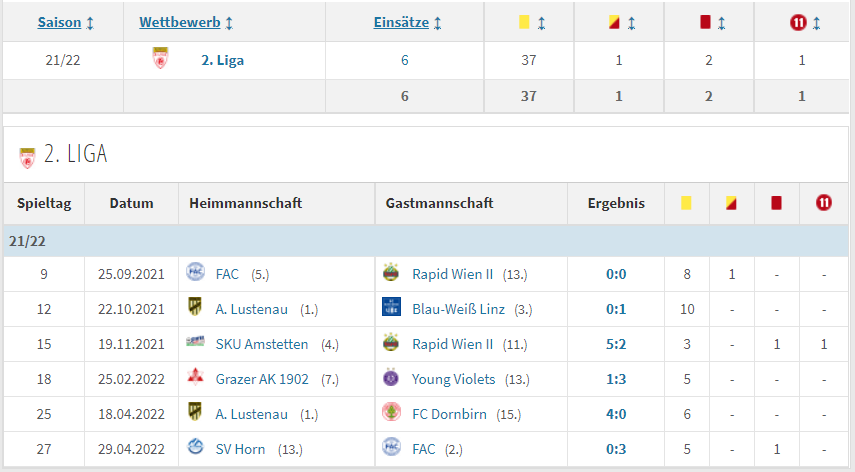Sort by red cards column
The width and height of the screenshot is (855, 472).
pyautogui.click(x=712, y=23)
